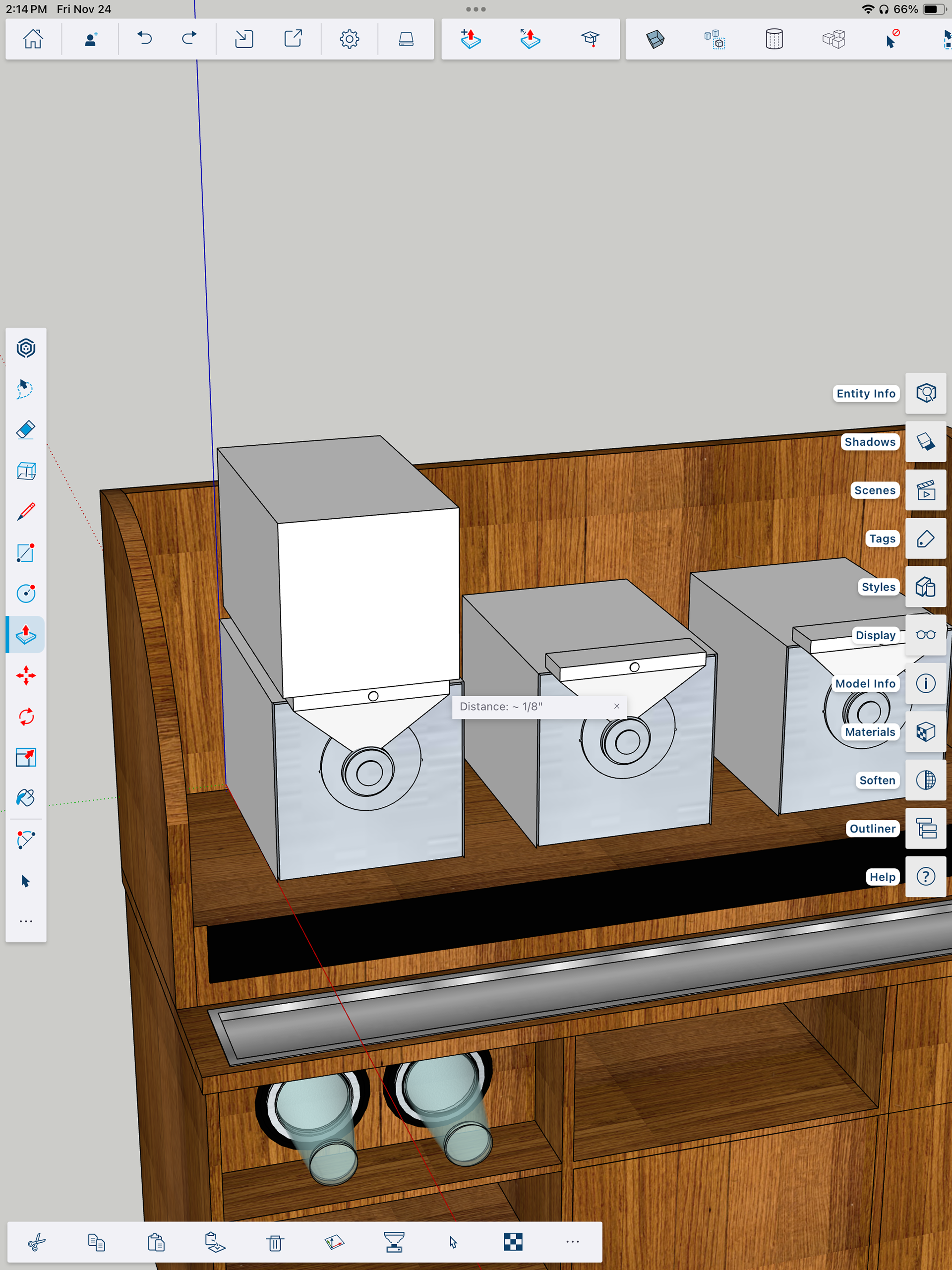Tap the Undo arrow
This screenshot has height=1270, width=952.
145,39
